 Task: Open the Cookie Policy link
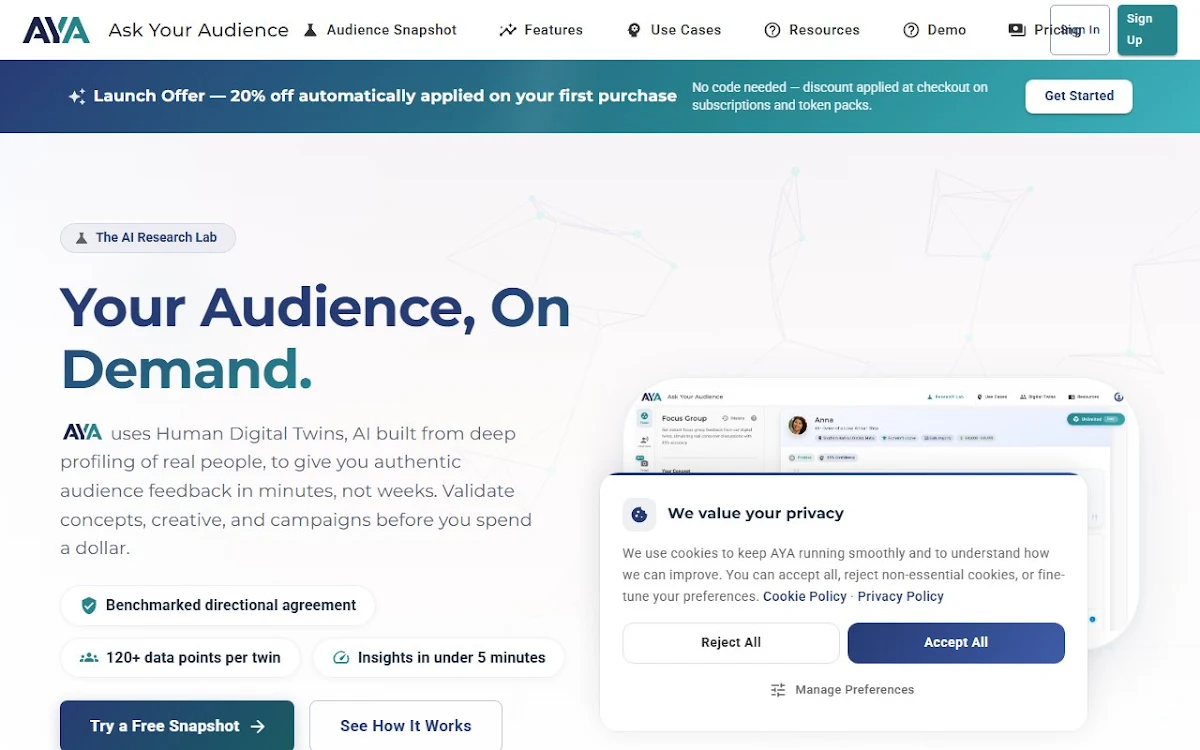point(805,596)
